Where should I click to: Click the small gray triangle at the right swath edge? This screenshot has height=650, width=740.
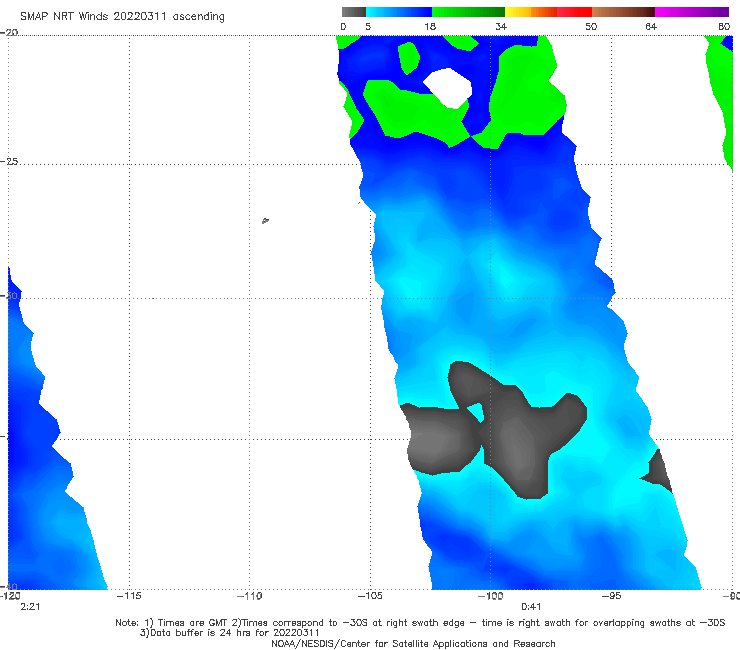pos(657,471)
